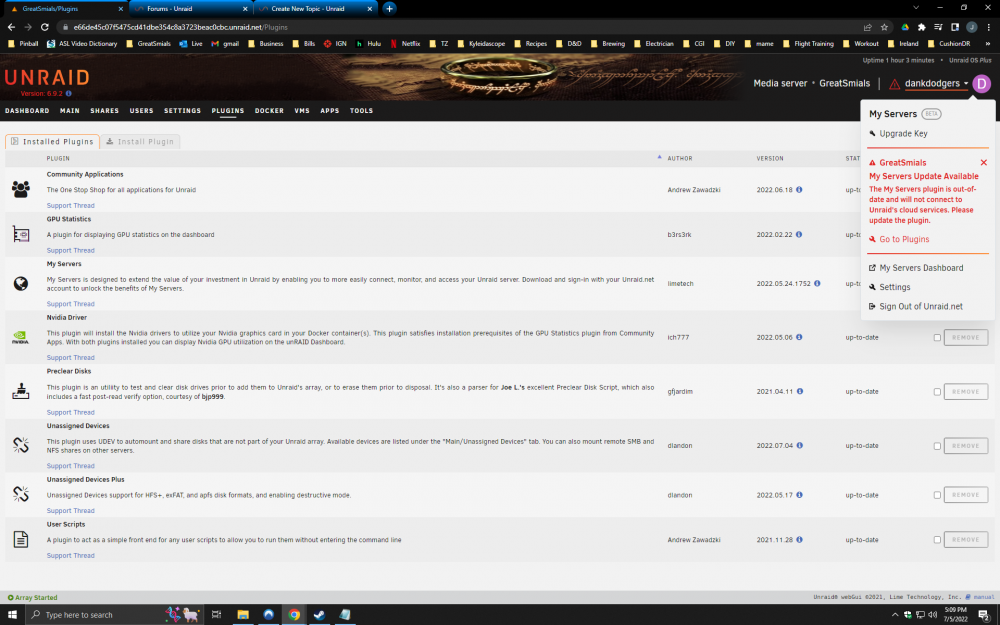This screenshot has width=1000, height=625.
Task: Open Steam from taskbar
Action: [x=320, y=614]
